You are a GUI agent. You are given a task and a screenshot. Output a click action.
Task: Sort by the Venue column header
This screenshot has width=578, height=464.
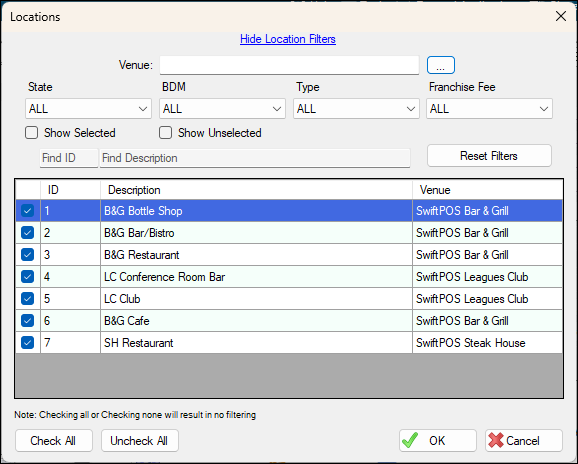point(488,190)
